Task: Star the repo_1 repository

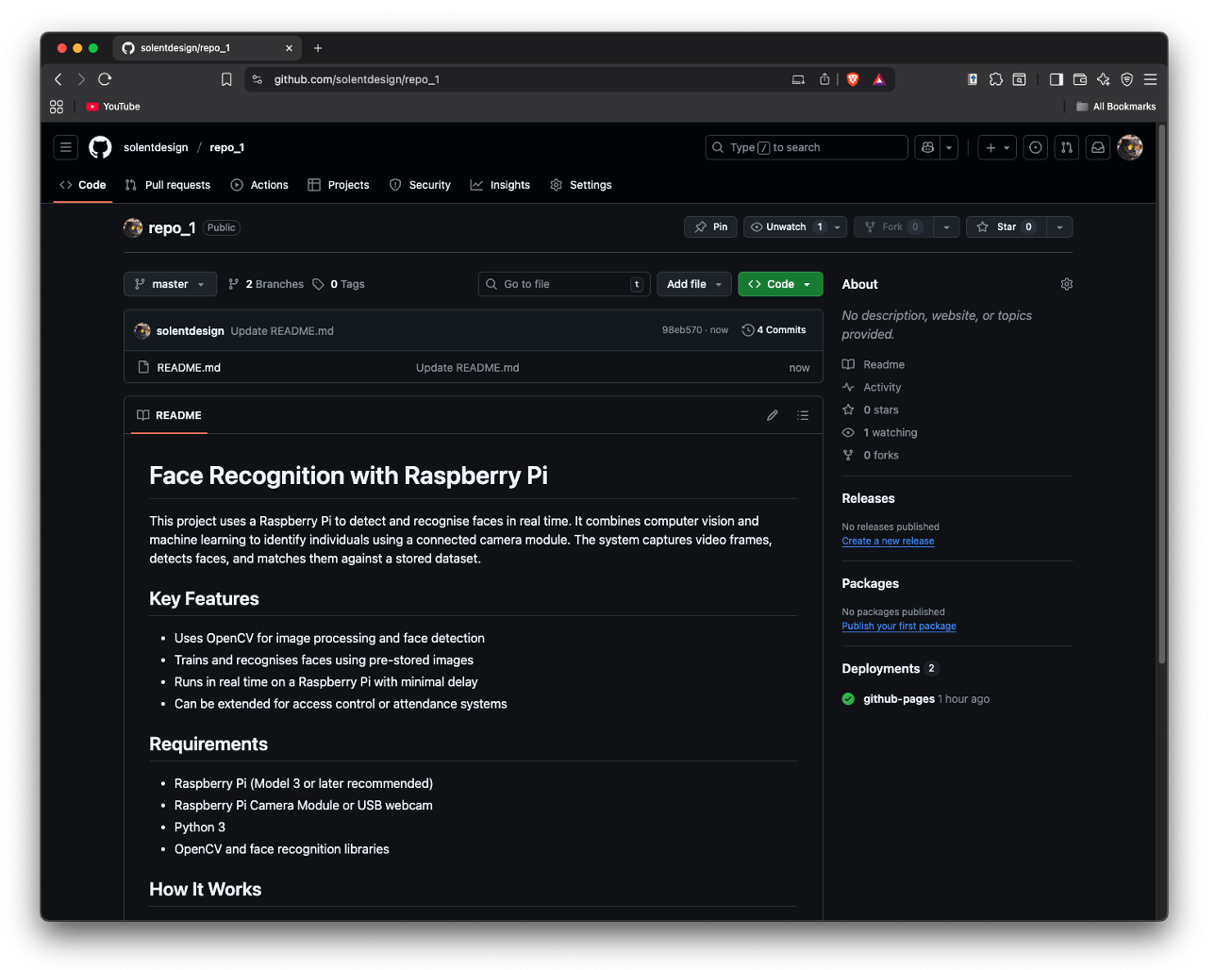Action: 1006,227
